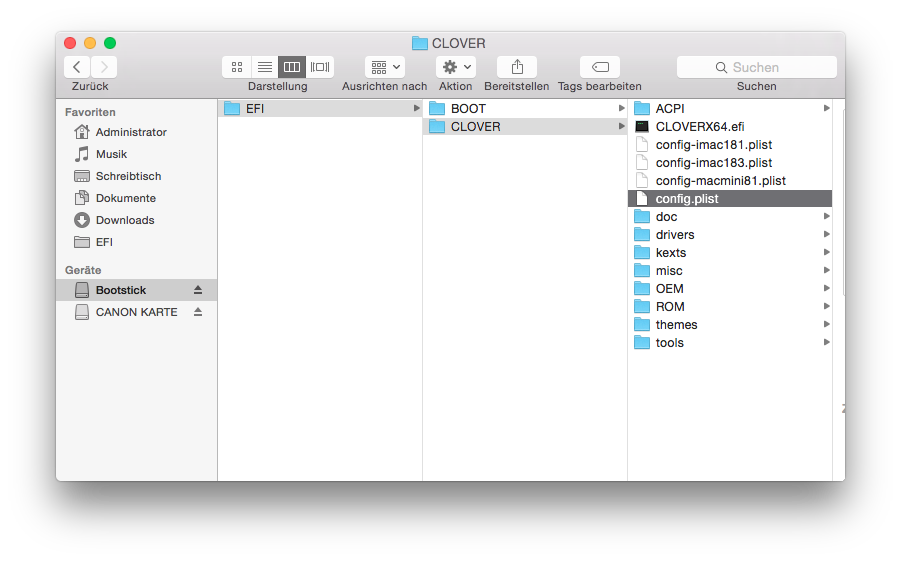
Task: Select config-macmini81.plist
Action: (730, 180)
